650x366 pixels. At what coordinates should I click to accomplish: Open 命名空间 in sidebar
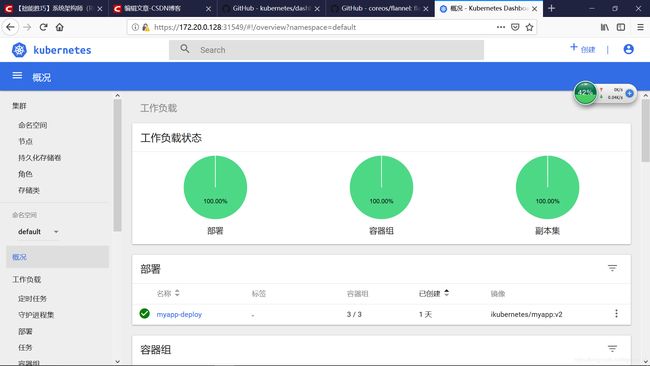pyautogui.click(x=32, y=125)
